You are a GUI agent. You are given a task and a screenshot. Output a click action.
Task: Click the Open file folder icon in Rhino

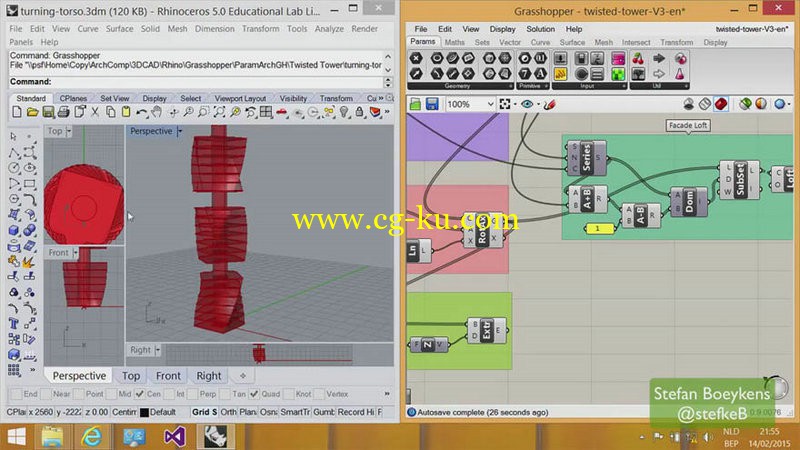pyautogui.click(x=32, y=112)
